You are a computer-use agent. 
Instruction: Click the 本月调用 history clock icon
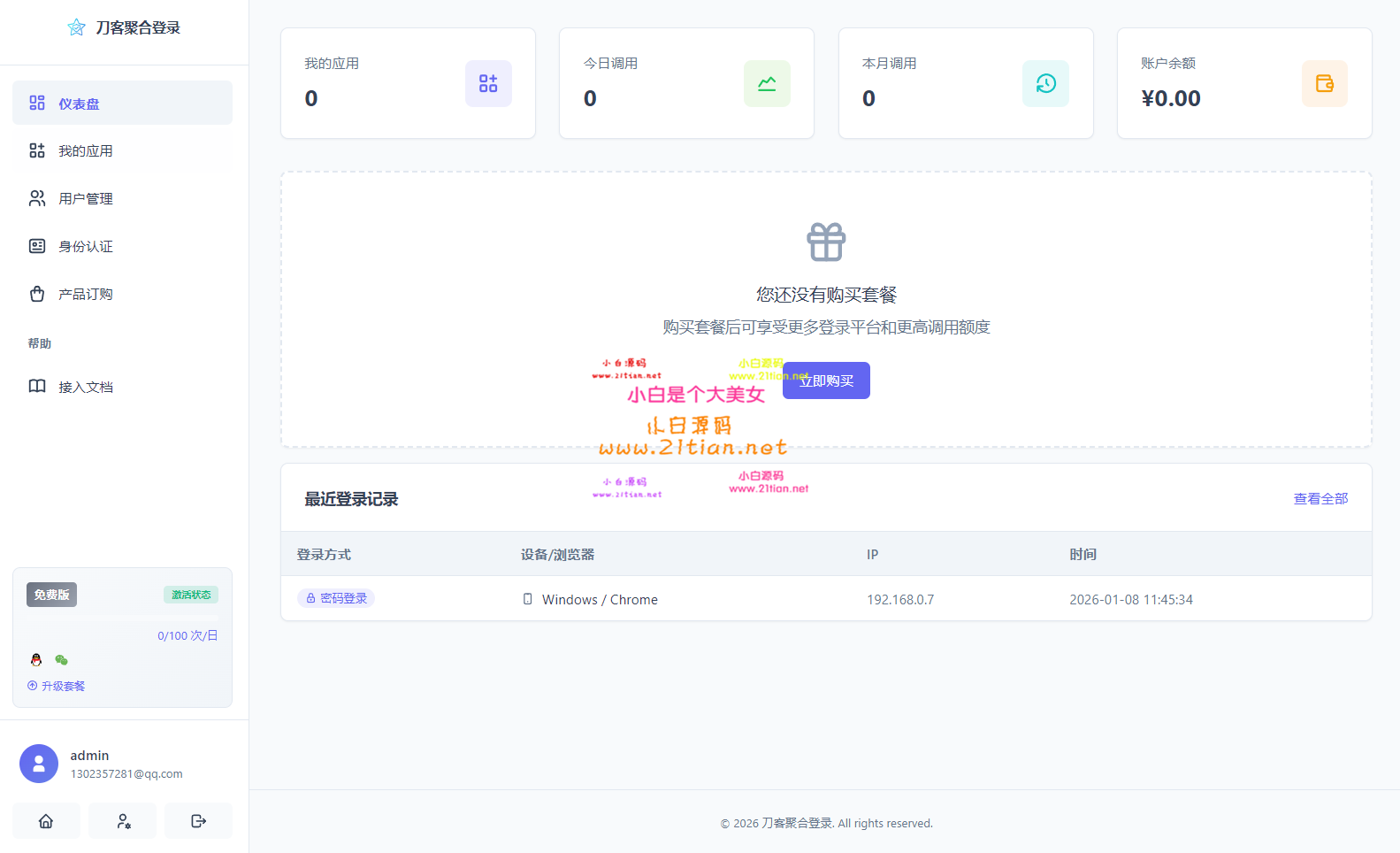(1045, 83)
